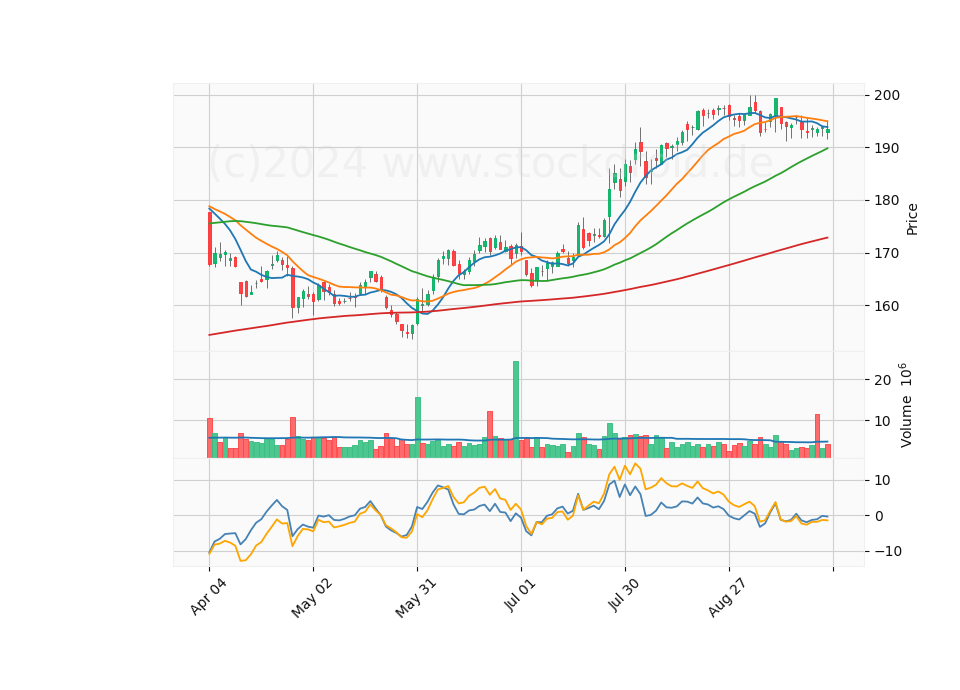
Task: Click the 10 tick on volume axis
Action: pyautogui.click(x=883, y=421)
